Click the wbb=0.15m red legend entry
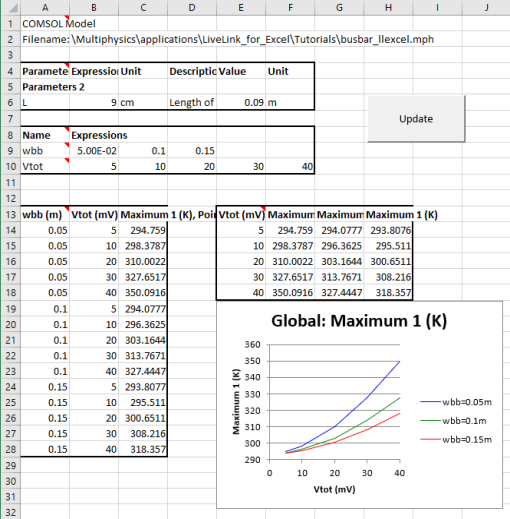The height and width of the screenshot is (519, 510). pyautogui.click(x=456, y=439)
